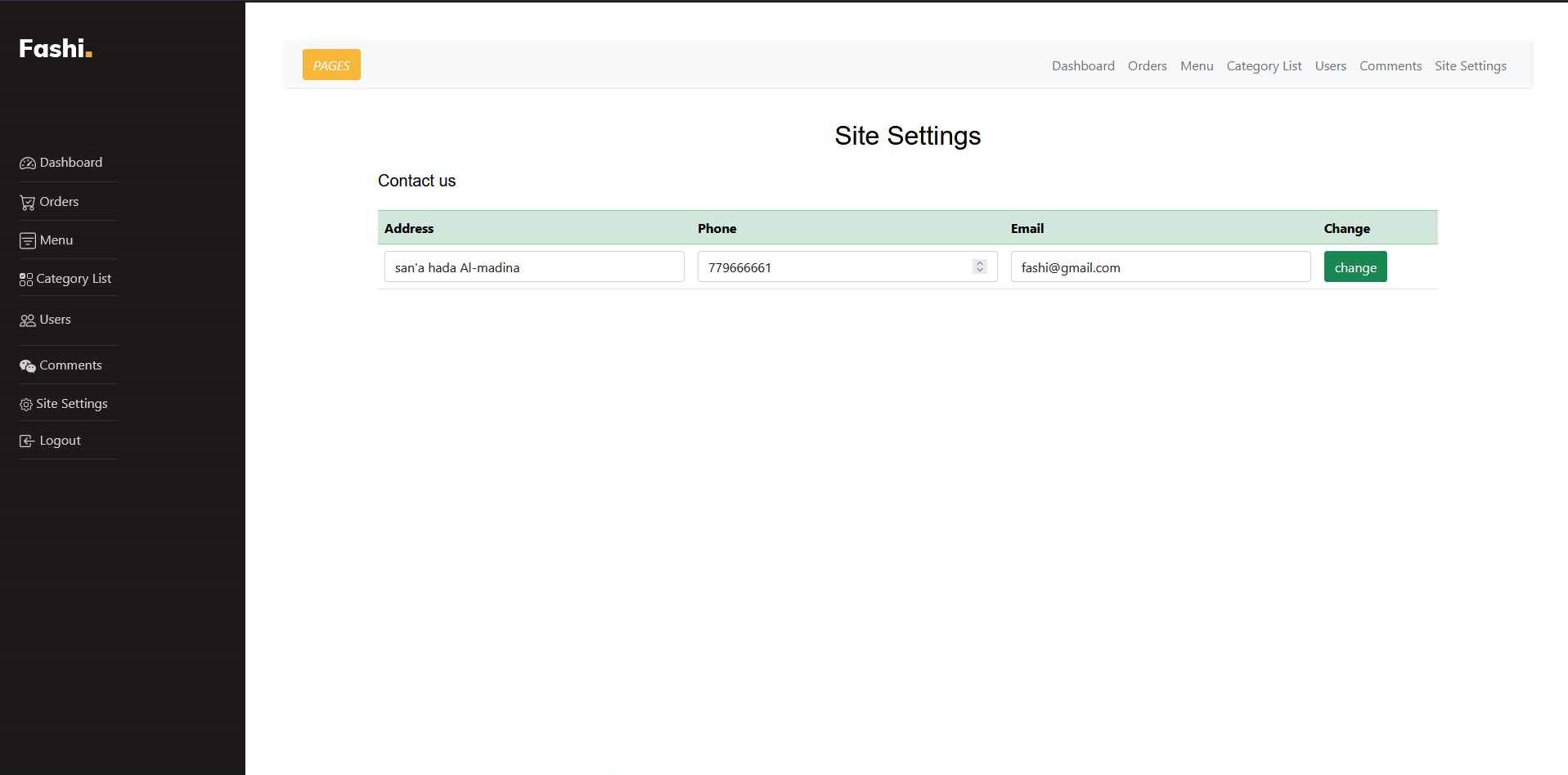Click the Fashi logo in sidebar
Image resolution: width=1568 pixels, height=775 pixels.
55,49
